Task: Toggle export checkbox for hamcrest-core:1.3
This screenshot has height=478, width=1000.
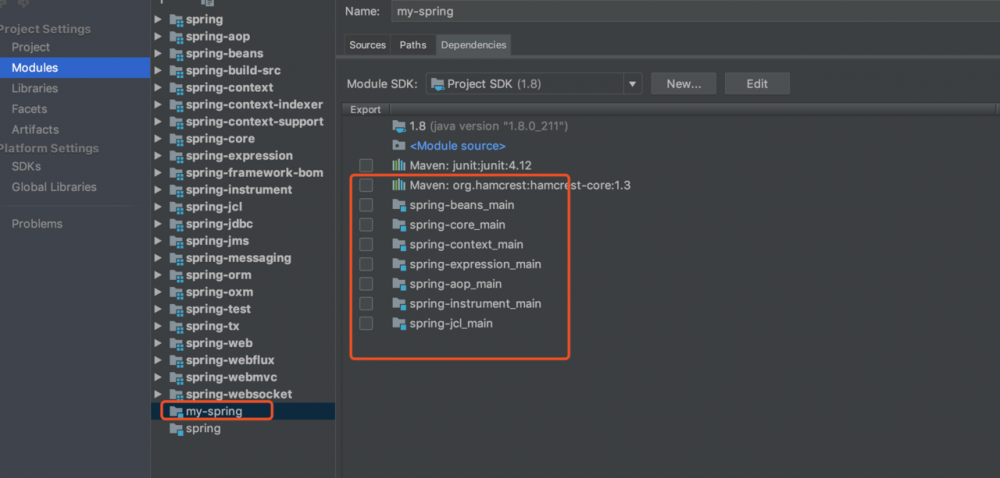Action: coord(366,185)
